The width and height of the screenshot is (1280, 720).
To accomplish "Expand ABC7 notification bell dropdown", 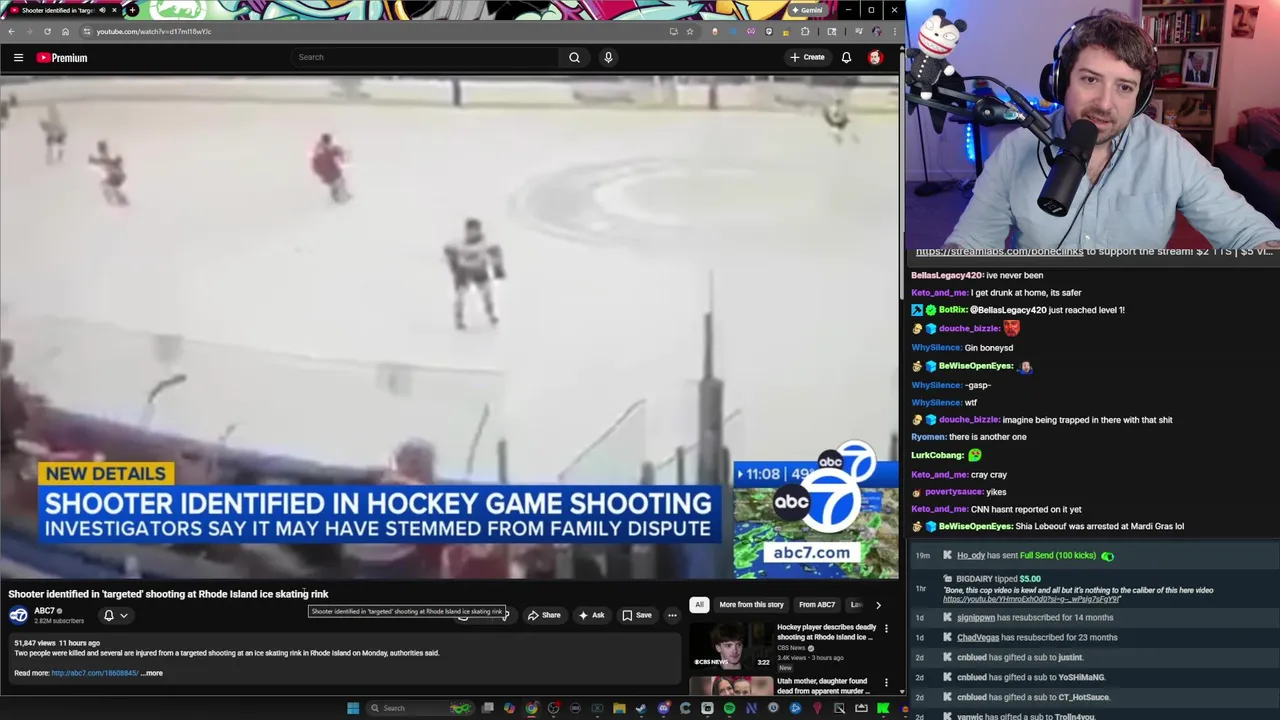I will click(116, 615).
